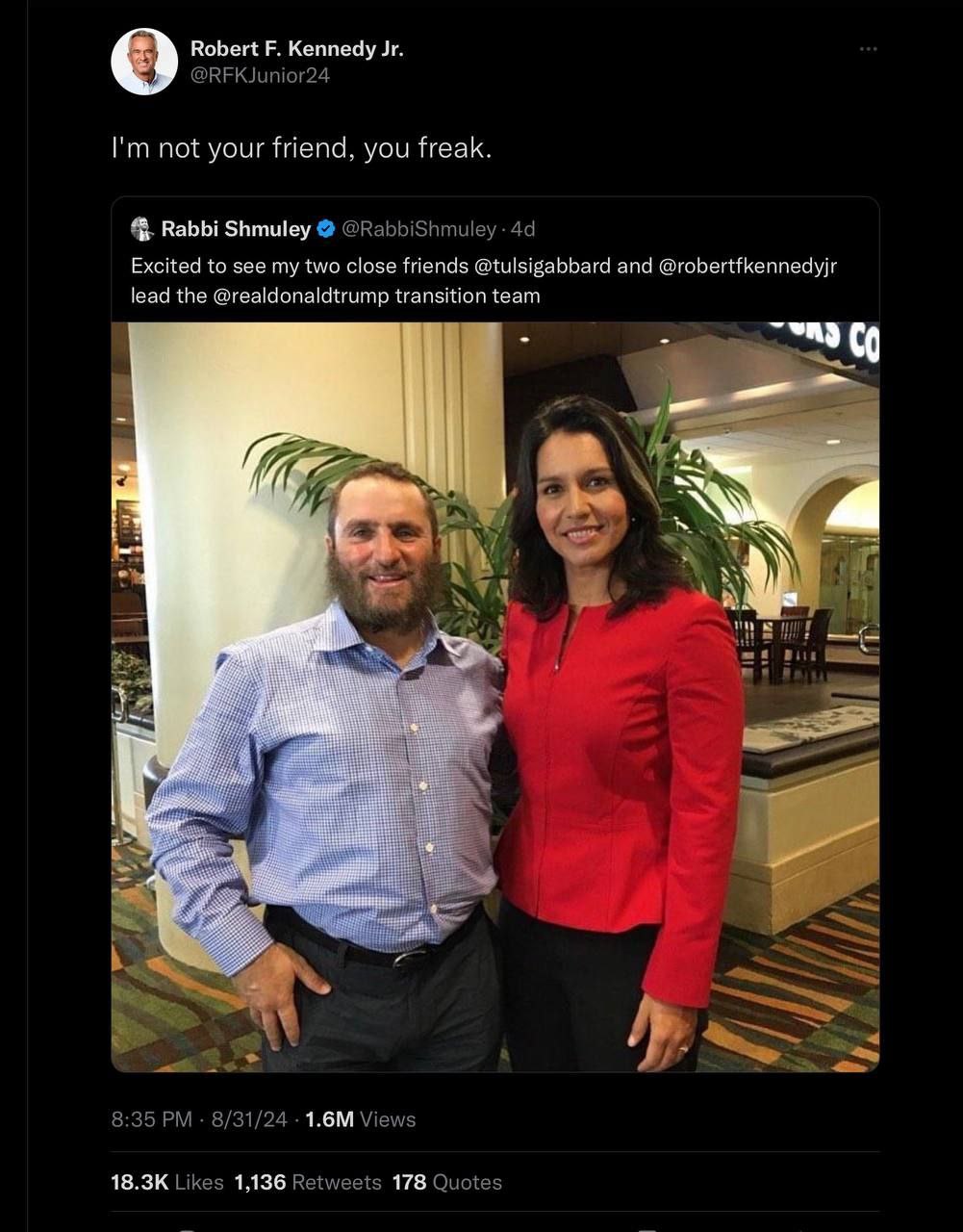
Task: Show the 1,136 Retweets list
Action: (308, 1182)
